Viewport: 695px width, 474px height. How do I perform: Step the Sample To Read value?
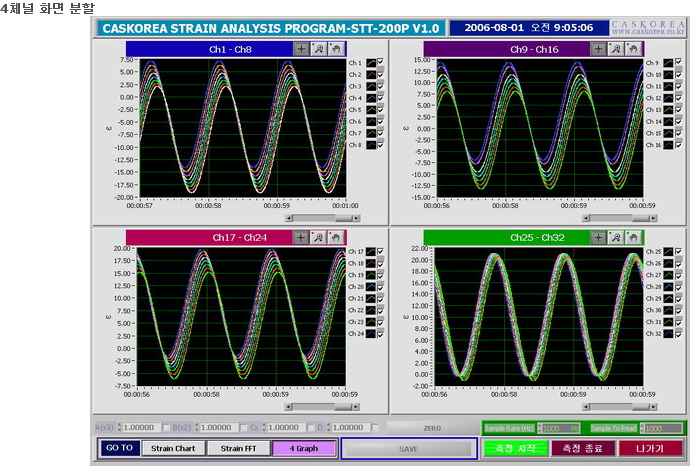642,428
